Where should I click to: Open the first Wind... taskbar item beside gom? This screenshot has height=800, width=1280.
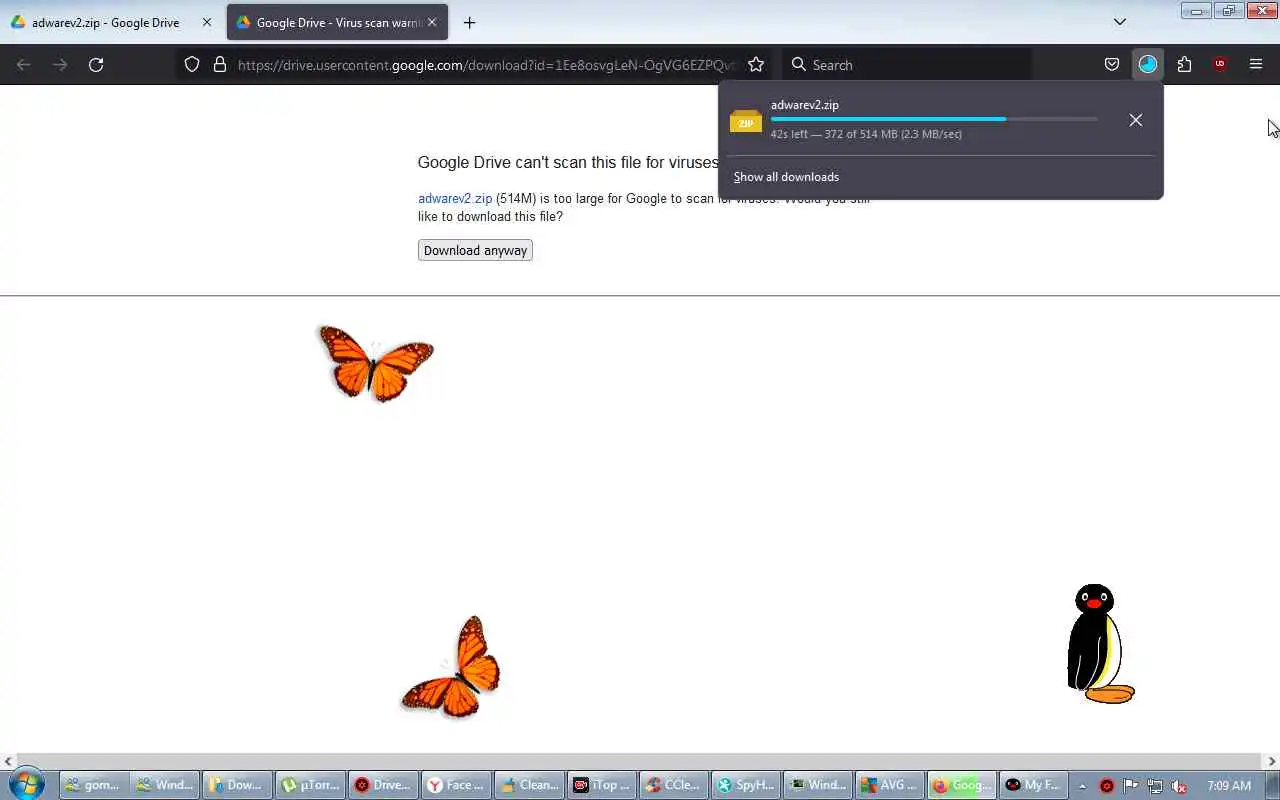point(165,785)
